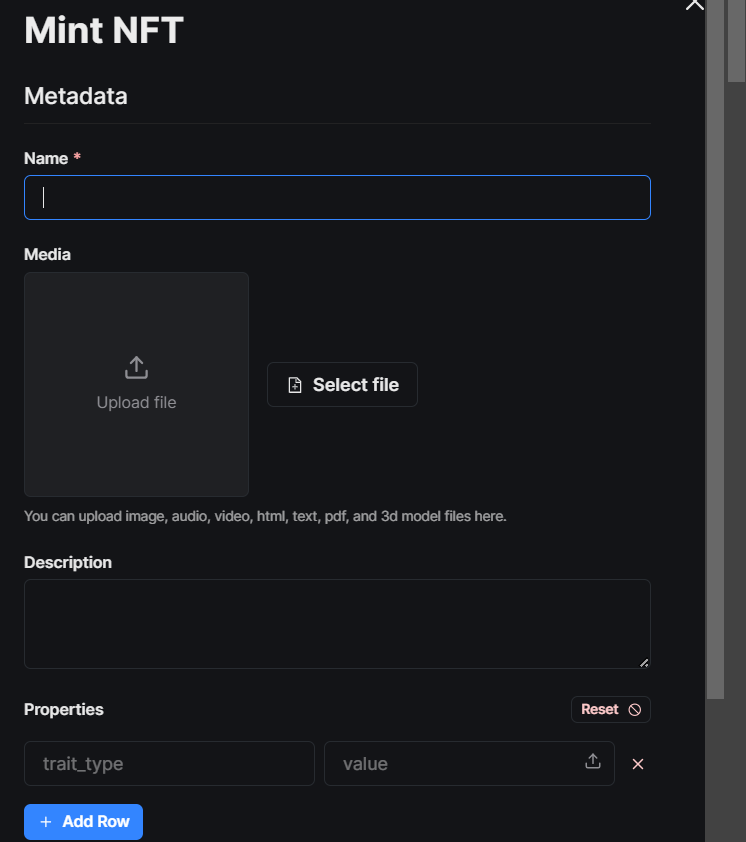Click into the Description text area
Screen dimensions: 746x842
click(x=337, y=623)
